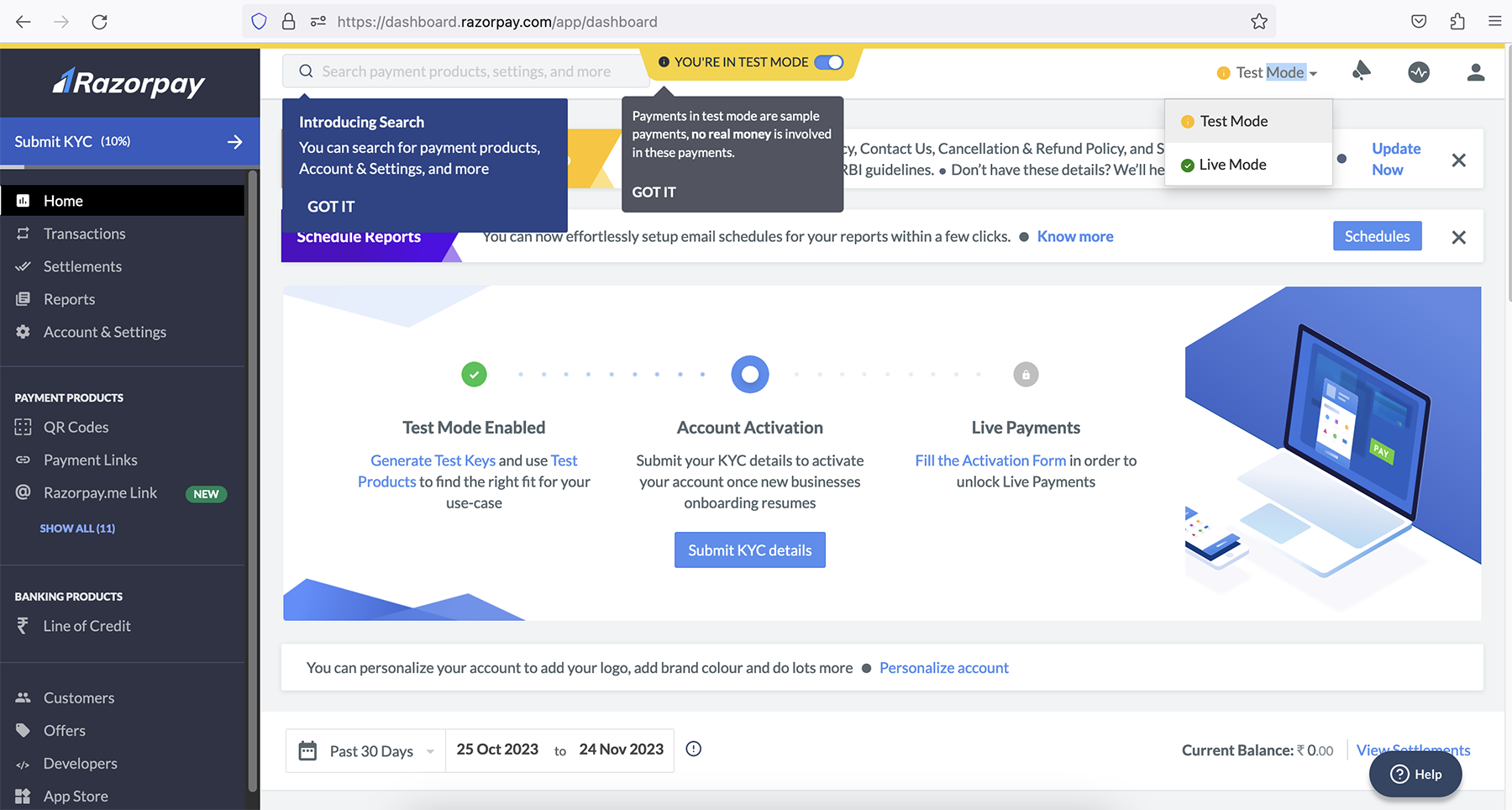Click the locked Live Payments step icon
1512x810 pixels.
pyautogui.click(x=1026, y=375)
